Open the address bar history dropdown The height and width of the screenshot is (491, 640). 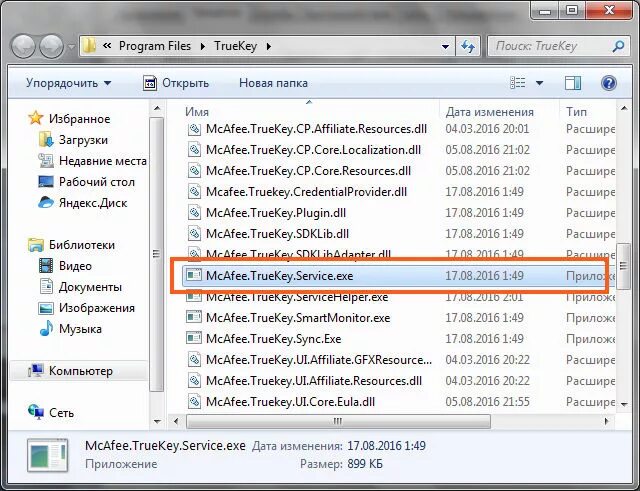pyautogui.click(x=445, y=47)
